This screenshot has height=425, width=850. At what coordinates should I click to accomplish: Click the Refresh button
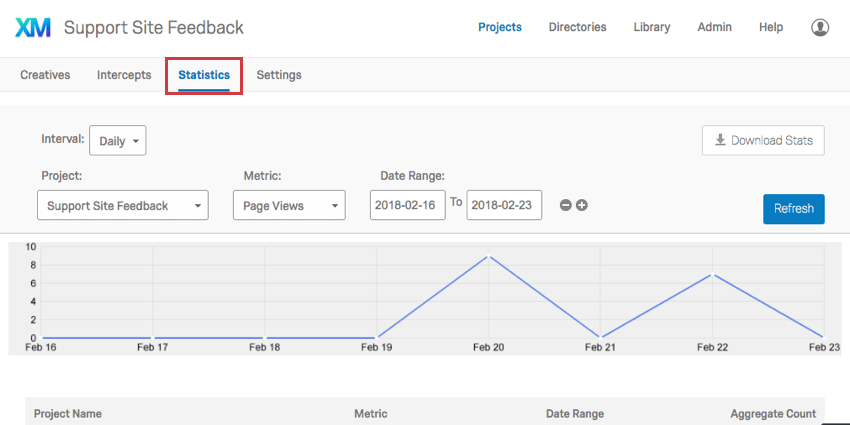tap(793, 209)
